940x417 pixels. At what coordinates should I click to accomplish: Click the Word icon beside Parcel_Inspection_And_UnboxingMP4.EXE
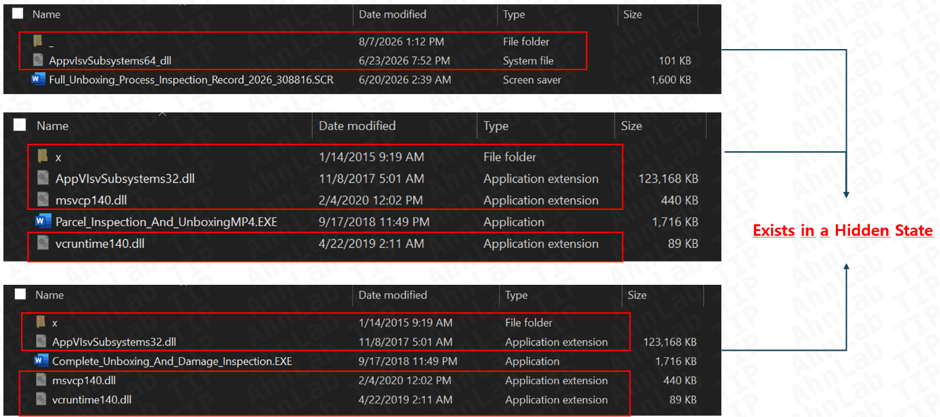click(43, 222)
